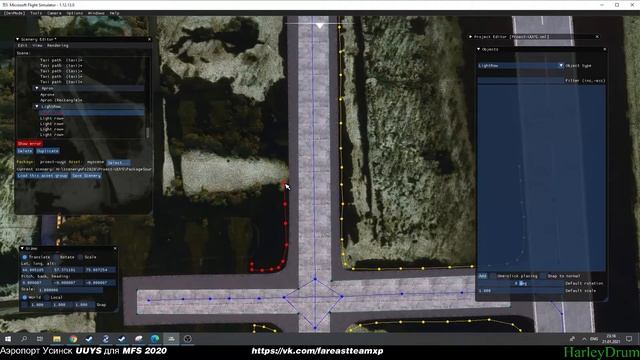640x360 pixels.
Task: Open the DevMode menu
Action: [x=14, y=13]
